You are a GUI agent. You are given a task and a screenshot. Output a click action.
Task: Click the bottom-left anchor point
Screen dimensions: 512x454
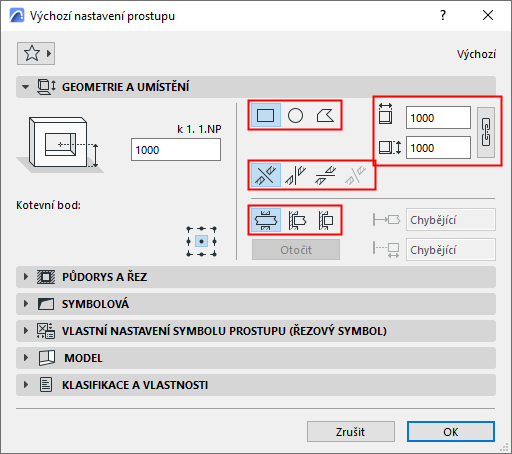coord(189,254)
